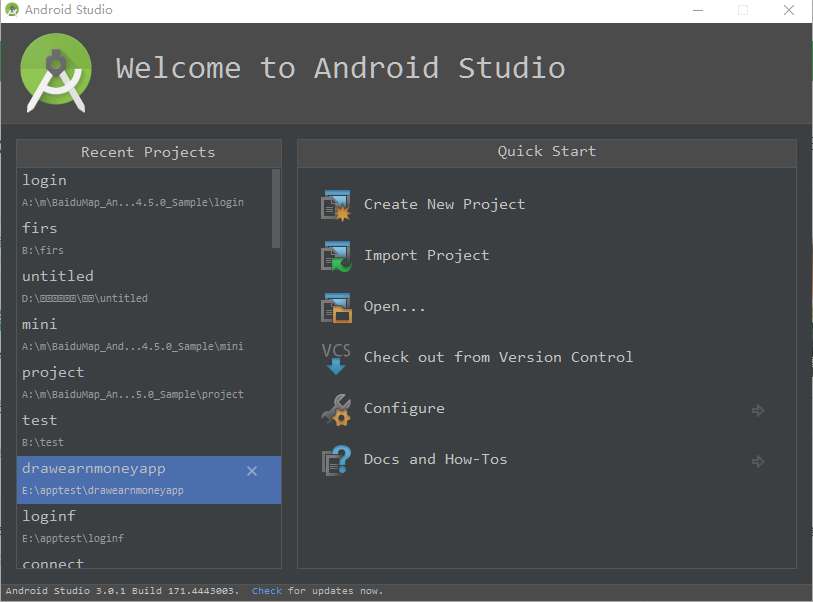Open the recent project loginf
Screen dimensions: 813x602
pos(149,528)
